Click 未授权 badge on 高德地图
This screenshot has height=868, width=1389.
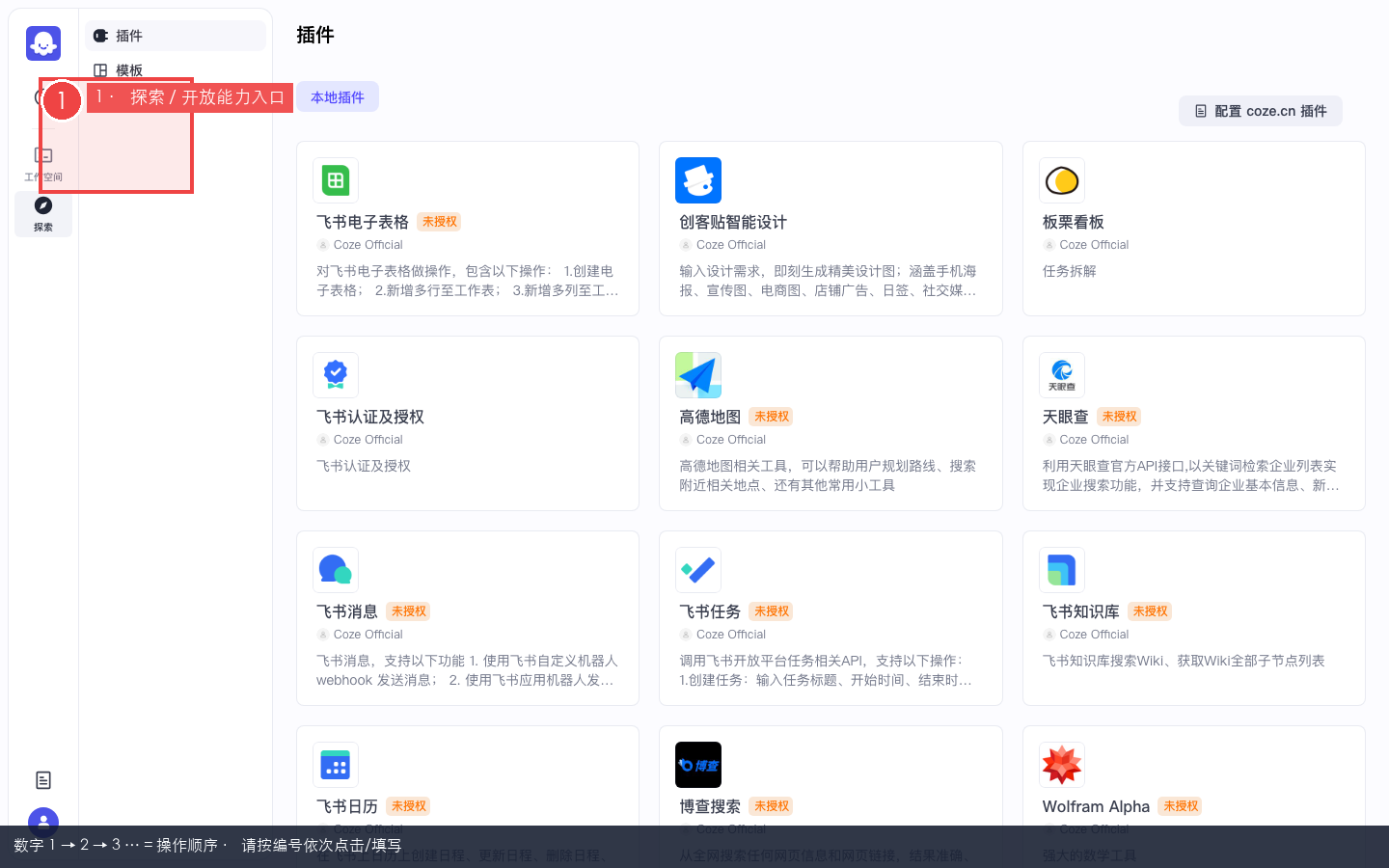click(772, 417)
